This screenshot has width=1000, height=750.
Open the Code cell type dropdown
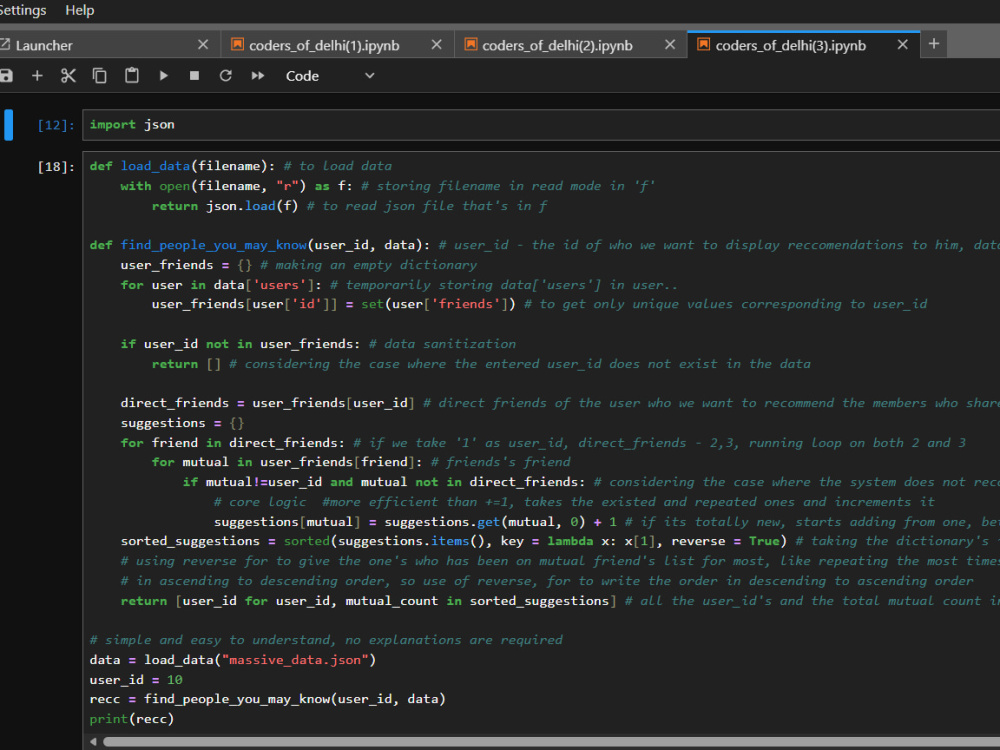(x=330, y=76)
